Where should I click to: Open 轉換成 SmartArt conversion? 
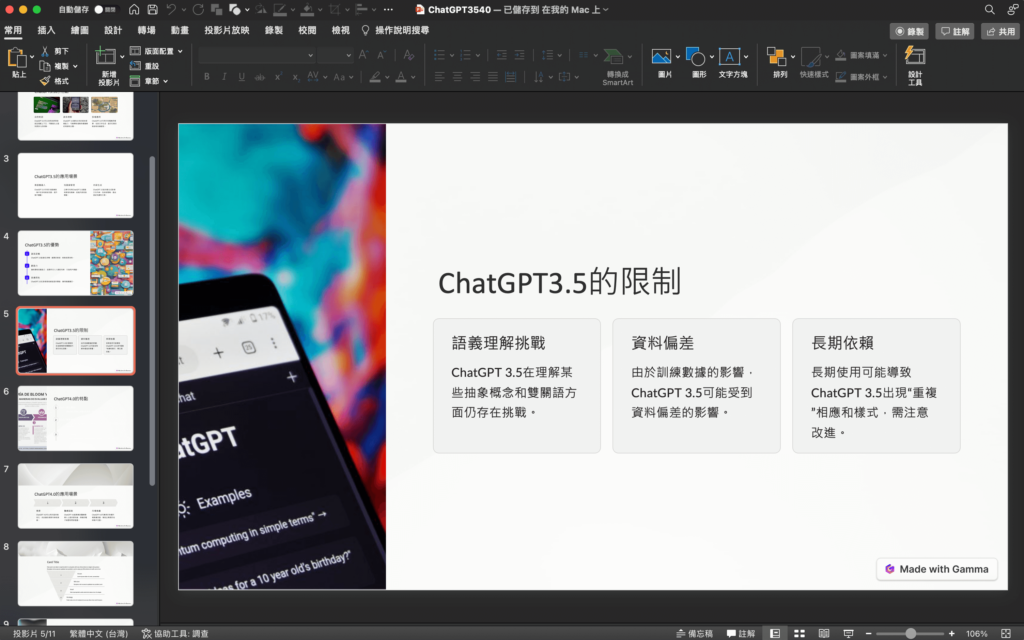point(612,58)
